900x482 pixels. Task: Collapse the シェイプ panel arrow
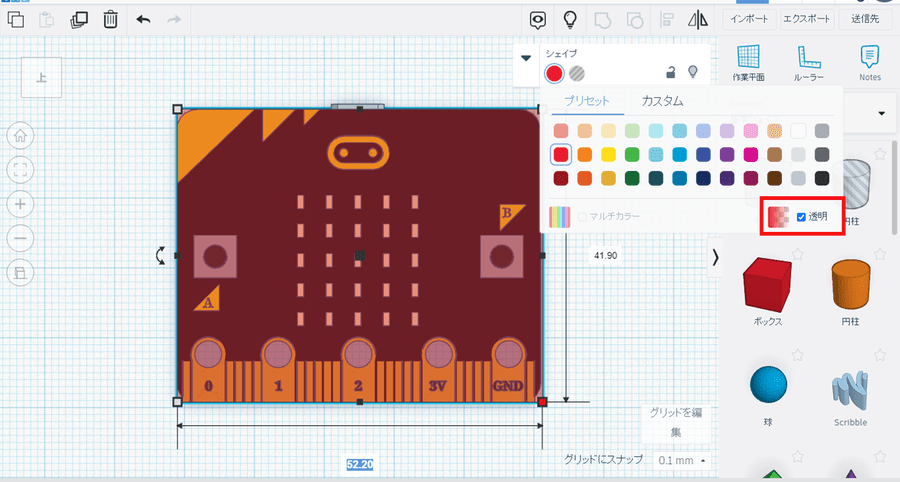(x=526, y=58)
